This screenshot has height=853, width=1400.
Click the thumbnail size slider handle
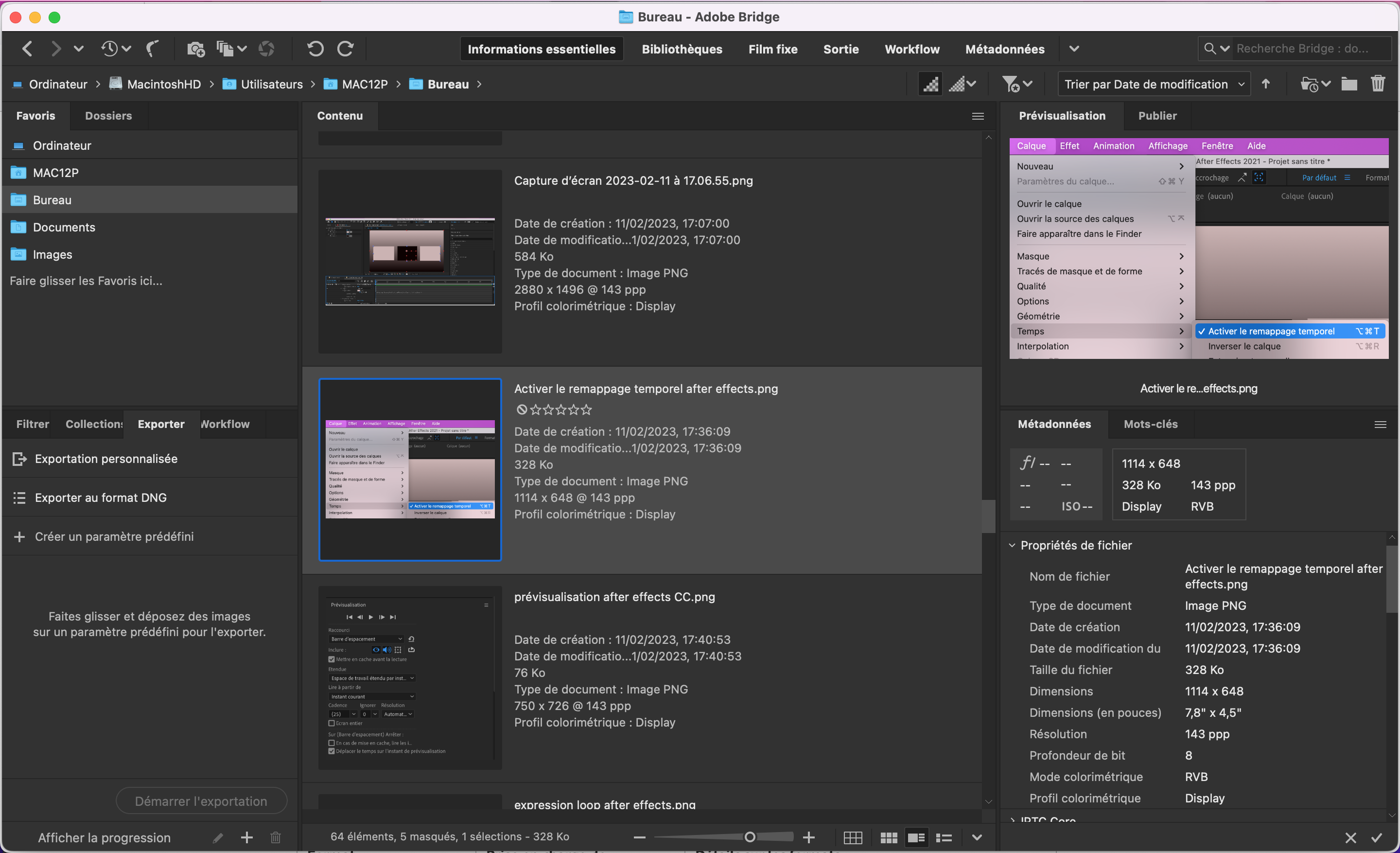tap(750, 837)
